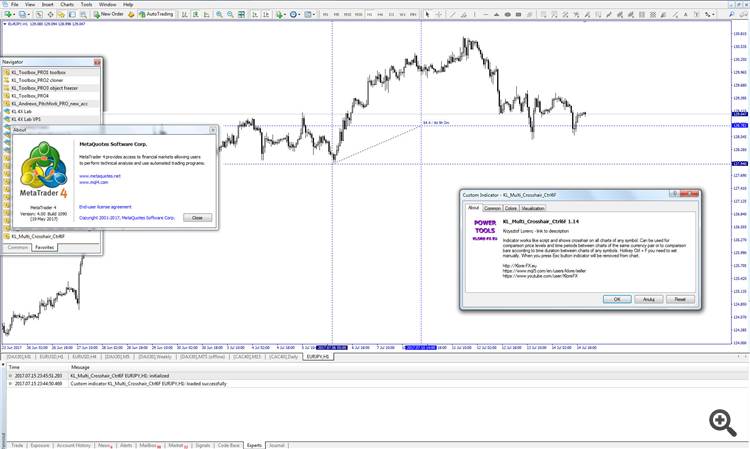750x449 pixels.
Task: Open the periods clock dropdown
Action: 295,14
